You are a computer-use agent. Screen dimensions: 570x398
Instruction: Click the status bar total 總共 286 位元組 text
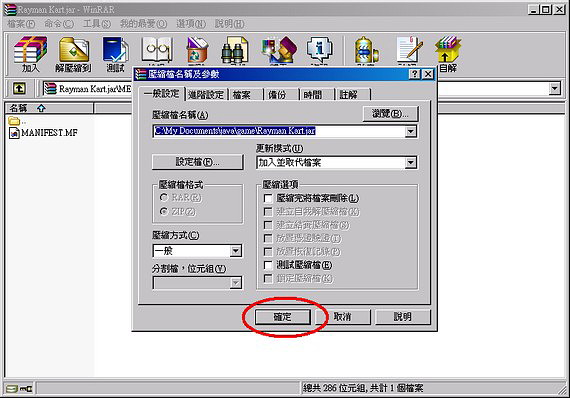point(363,389)
